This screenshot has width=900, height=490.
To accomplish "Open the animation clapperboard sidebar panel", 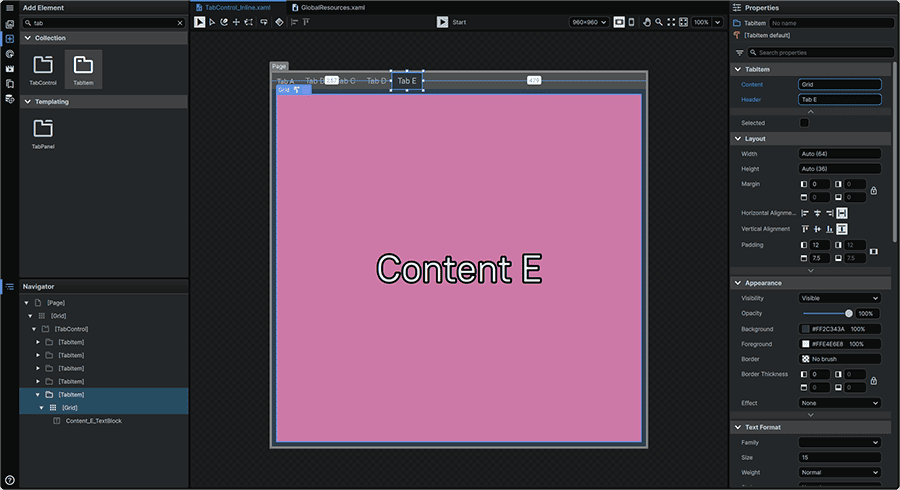I will (9, 69).
